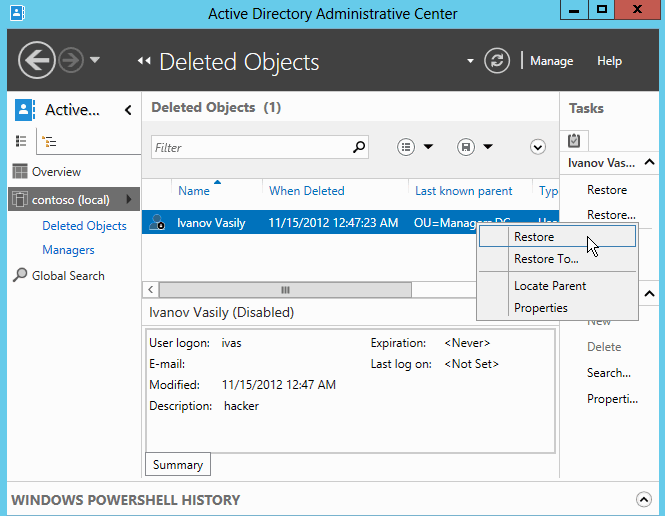Click the Tasks clipboard icon

tap(574, 140)
